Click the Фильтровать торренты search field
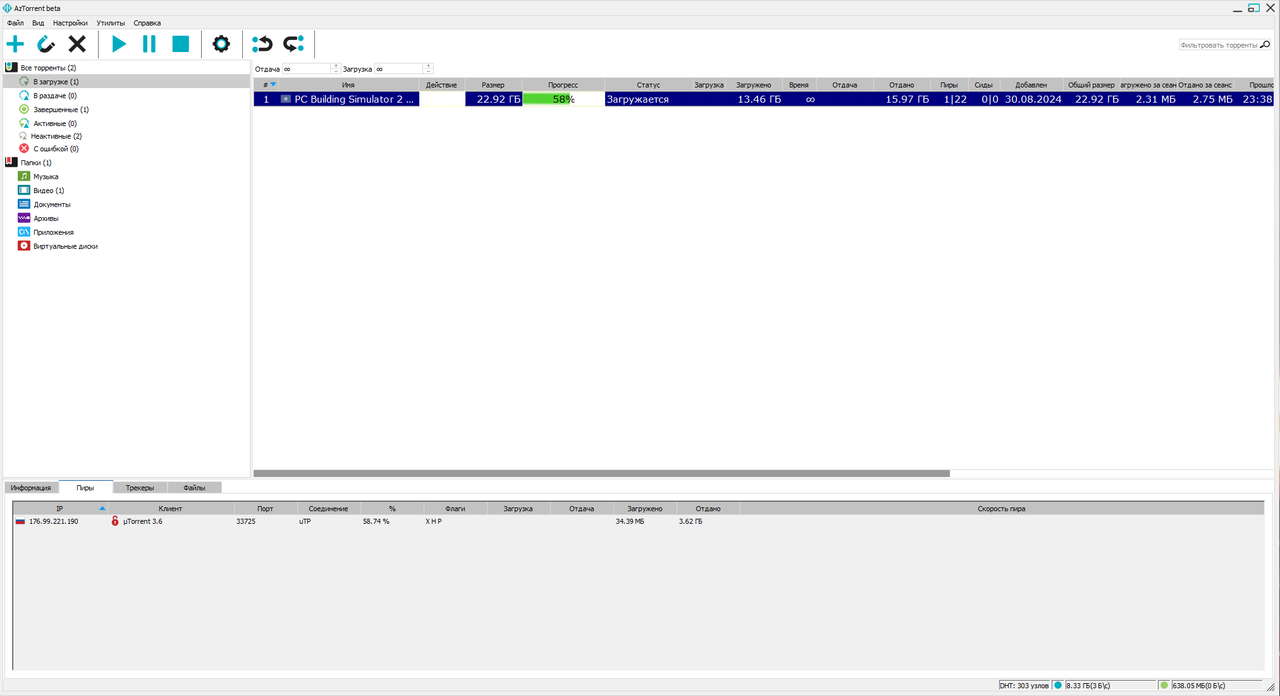This screenshot has width=1280, height=696. [1218, 45]
